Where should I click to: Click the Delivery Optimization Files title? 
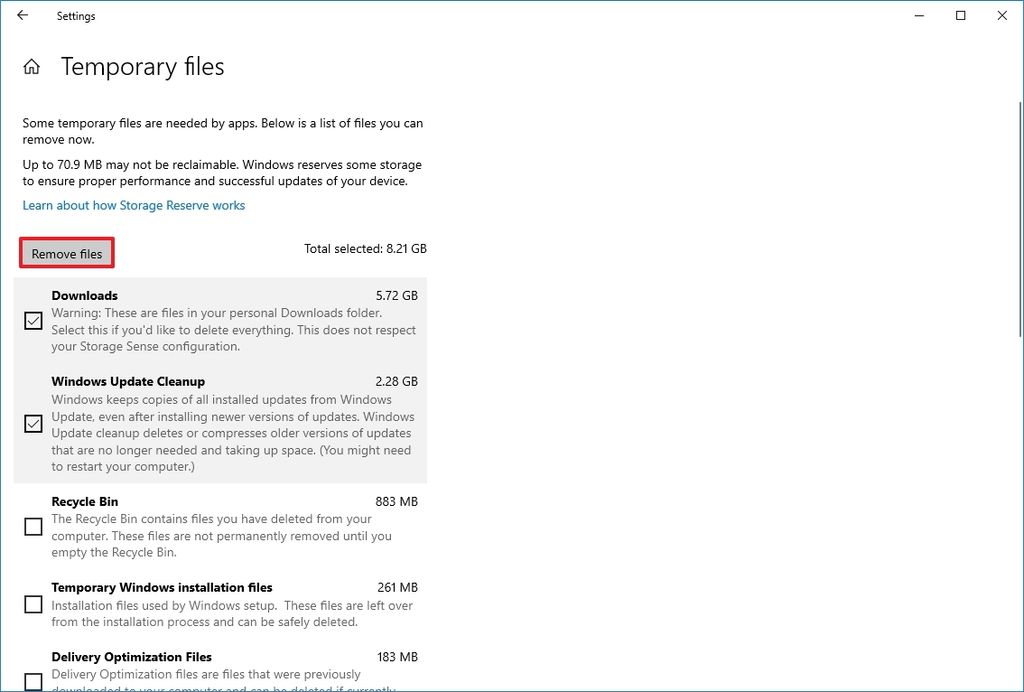(132, 657)
